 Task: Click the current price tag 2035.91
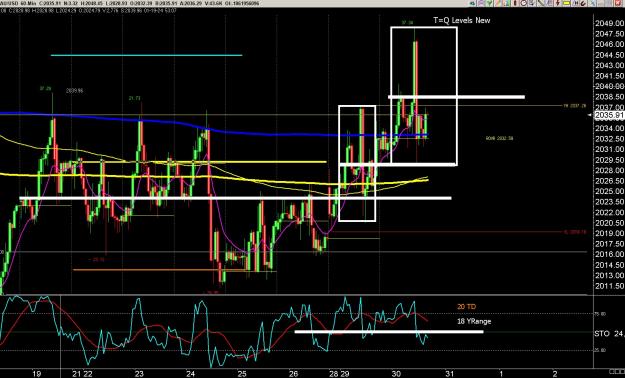pyautogui.click(x=609, y=116)
